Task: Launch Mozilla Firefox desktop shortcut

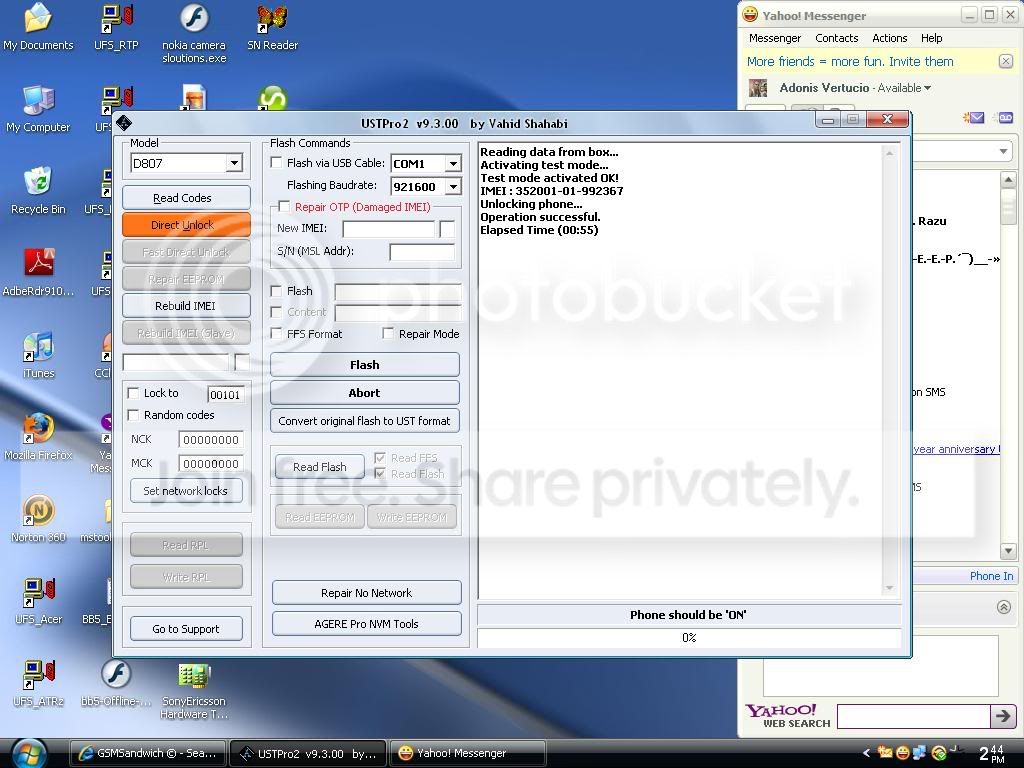Action: click(38, 437)
